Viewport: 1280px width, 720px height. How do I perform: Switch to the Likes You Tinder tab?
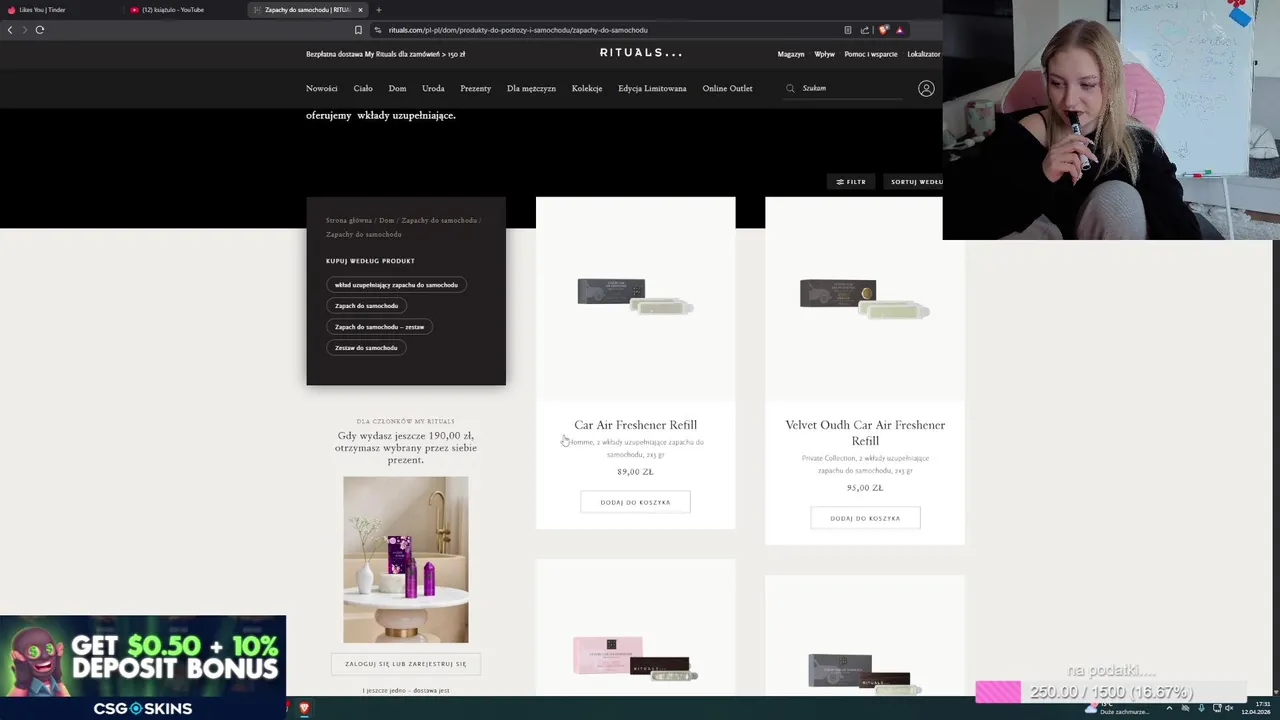[x=60, y=10]
